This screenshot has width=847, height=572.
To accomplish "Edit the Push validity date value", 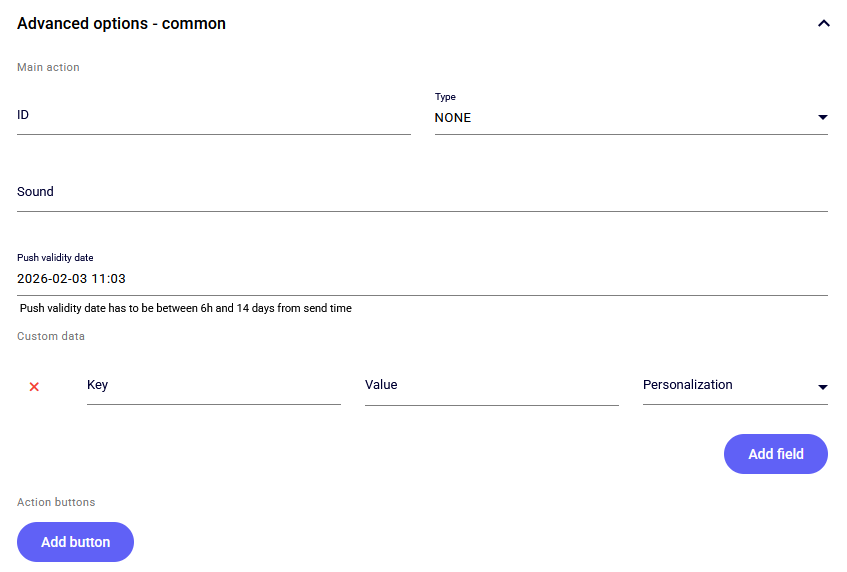I will point(422,279).
